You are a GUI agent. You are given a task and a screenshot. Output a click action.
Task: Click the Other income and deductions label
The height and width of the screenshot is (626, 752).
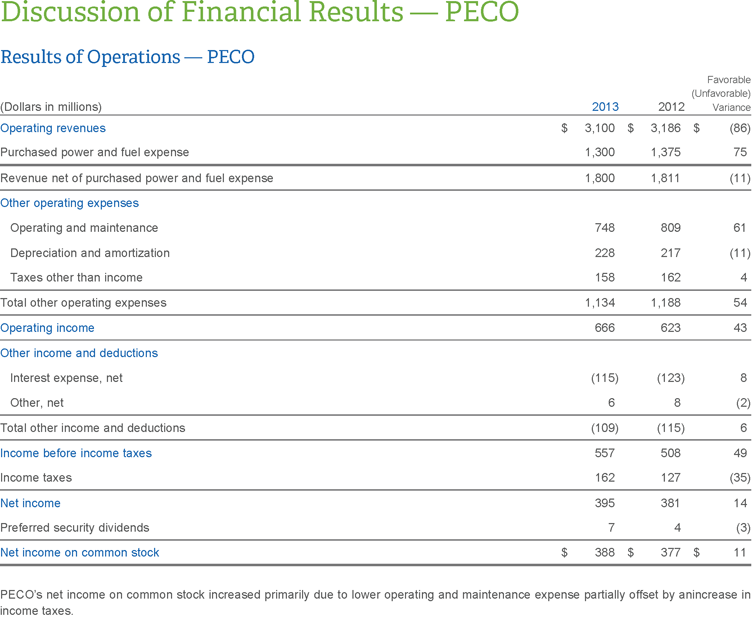click(79, 353)
